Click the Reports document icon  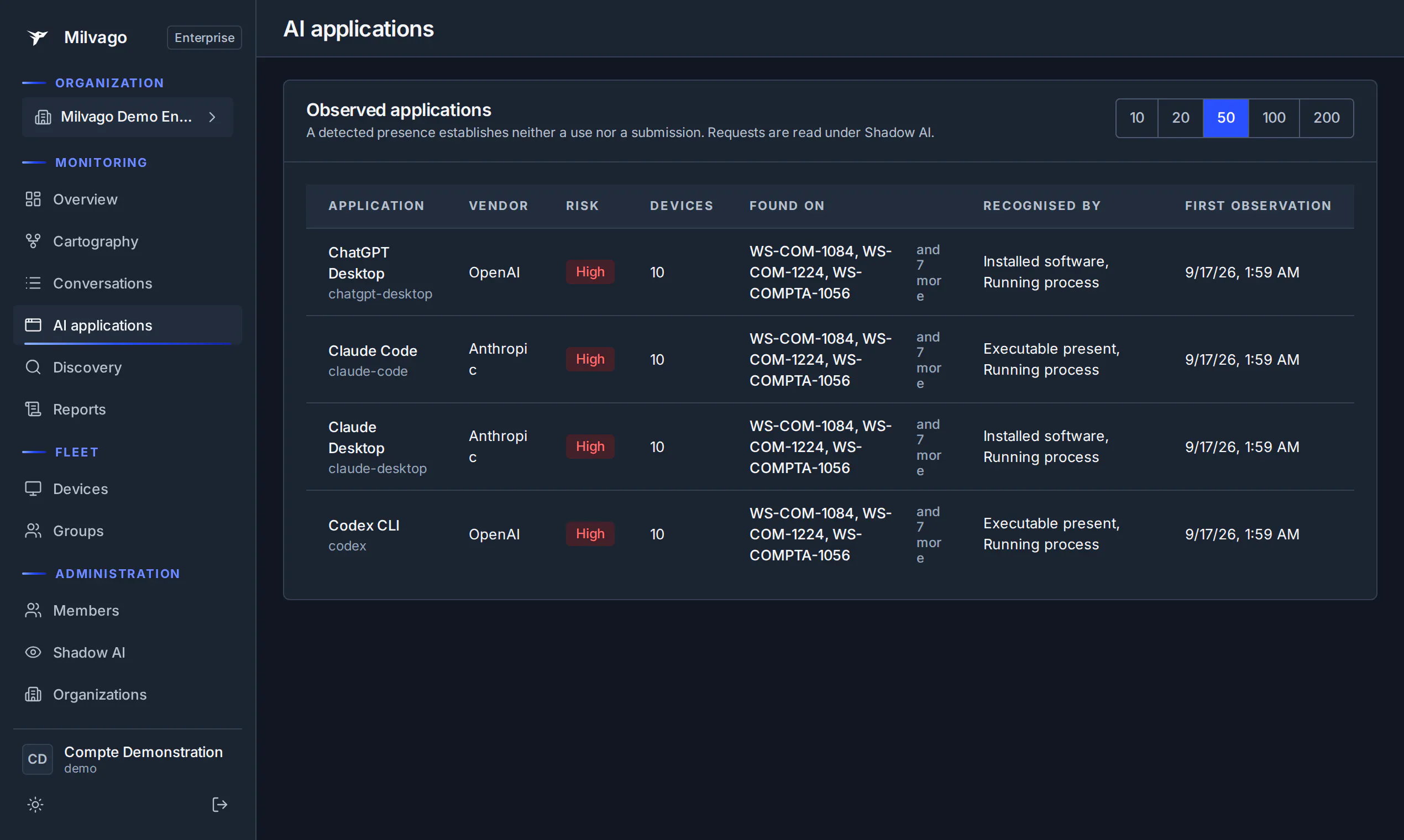coord(33,409)
